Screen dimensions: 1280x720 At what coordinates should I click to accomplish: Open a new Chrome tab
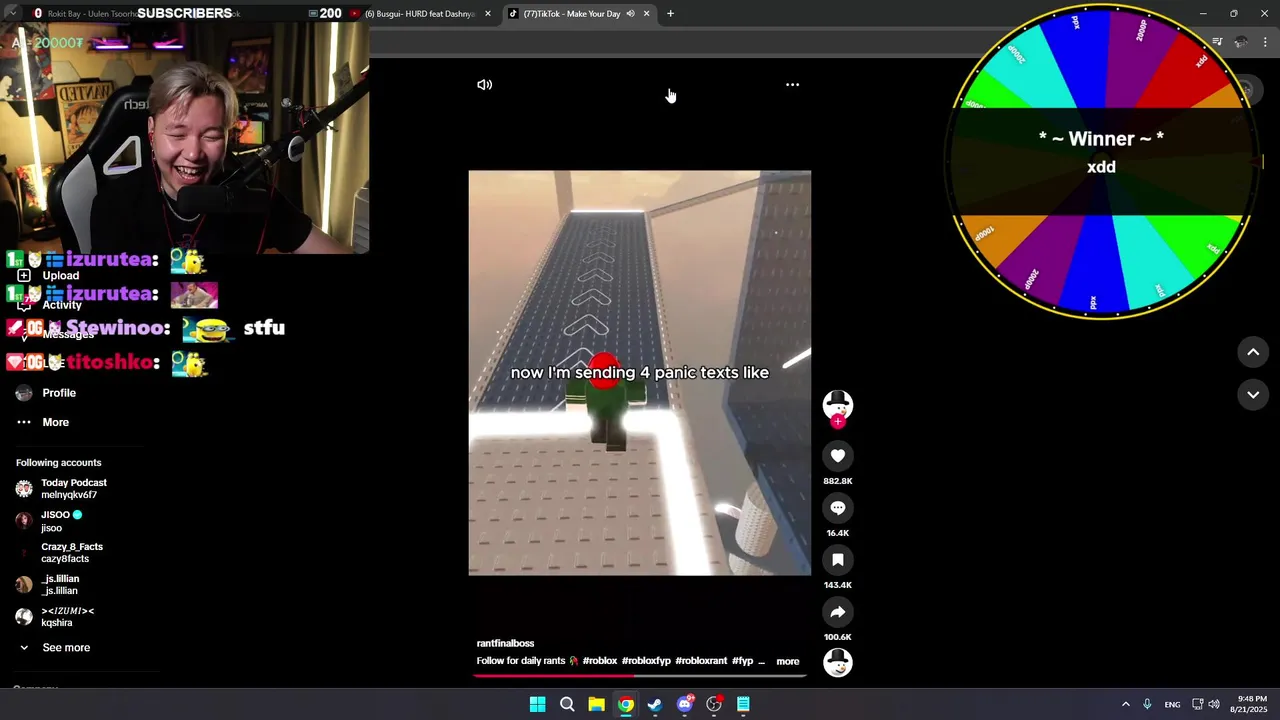[x=670, y=14]
